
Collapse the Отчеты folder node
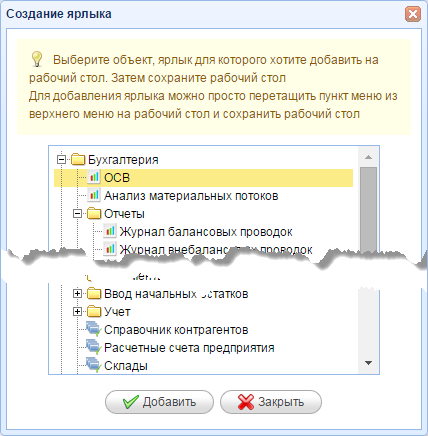[77, 214]
